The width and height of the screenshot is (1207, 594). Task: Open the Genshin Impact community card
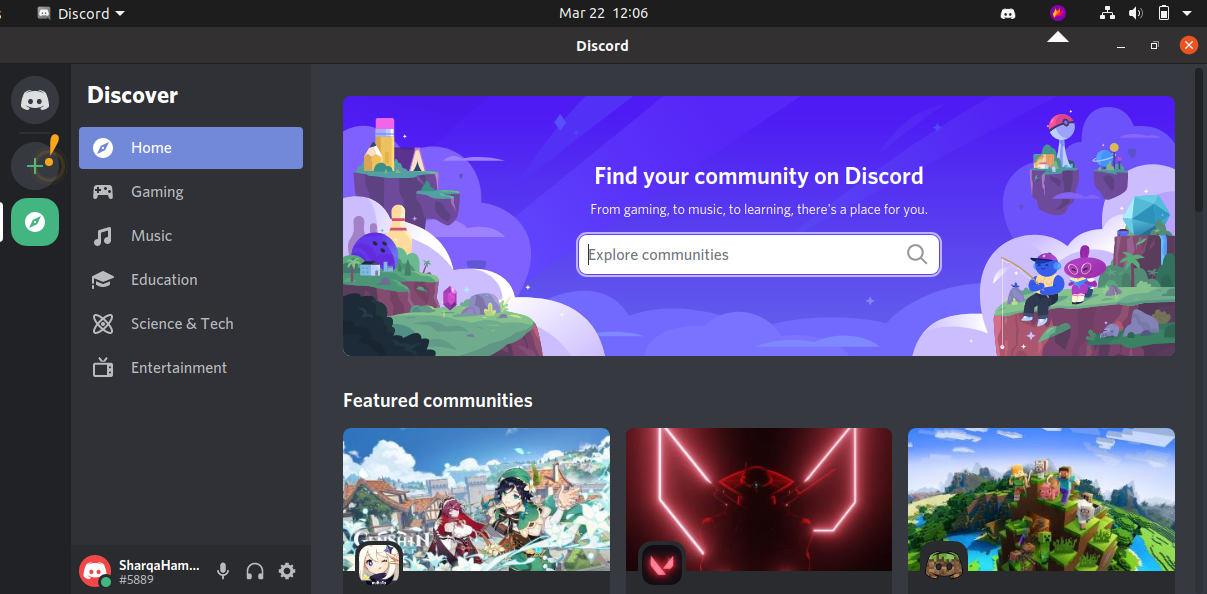[x=476, y=510]
